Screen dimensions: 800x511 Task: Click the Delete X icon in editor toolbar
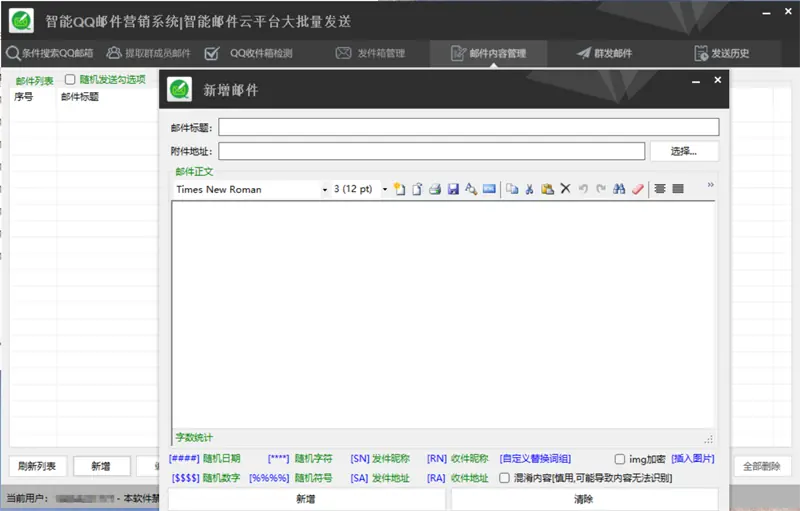coord(565,189)
